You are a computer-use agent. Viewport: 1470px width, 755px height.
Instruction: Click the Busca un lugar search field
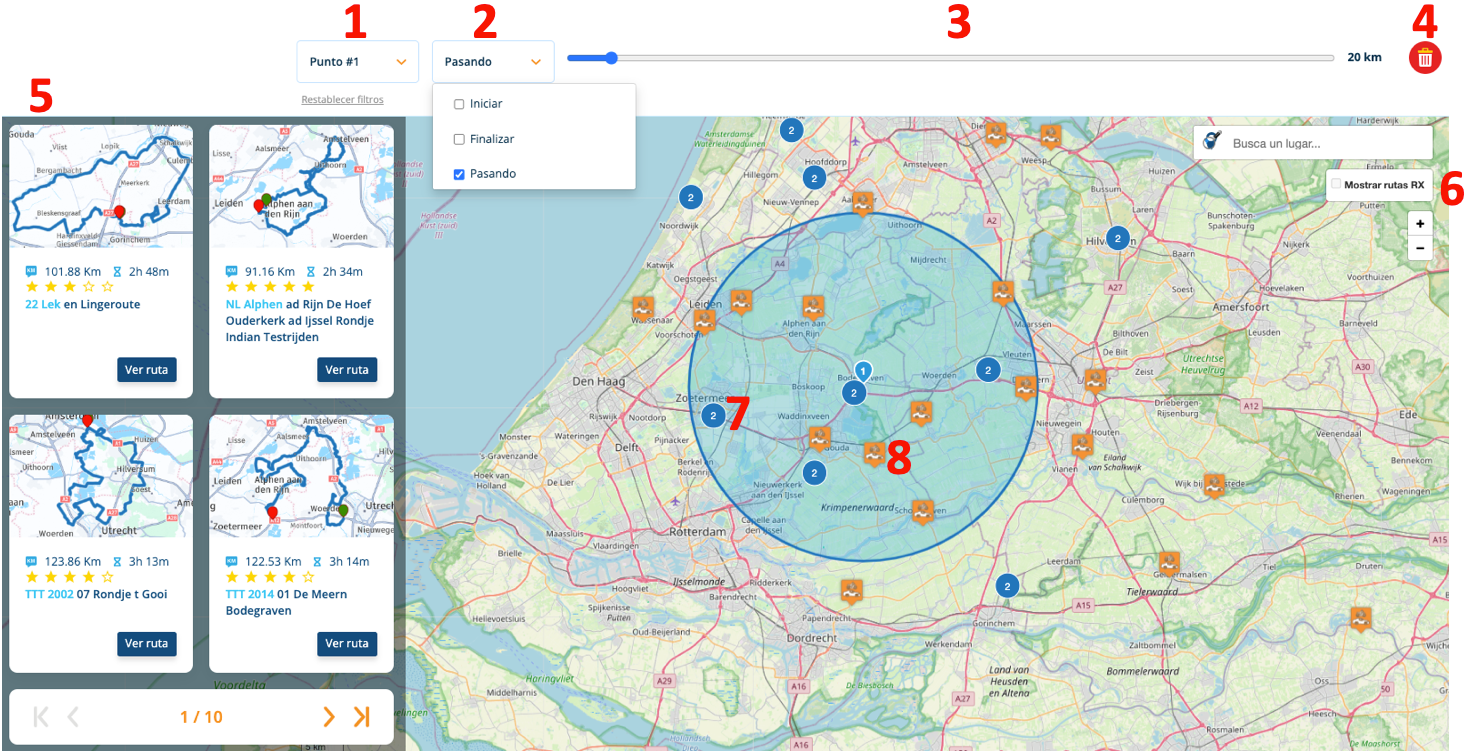[x=1312, y=143]
